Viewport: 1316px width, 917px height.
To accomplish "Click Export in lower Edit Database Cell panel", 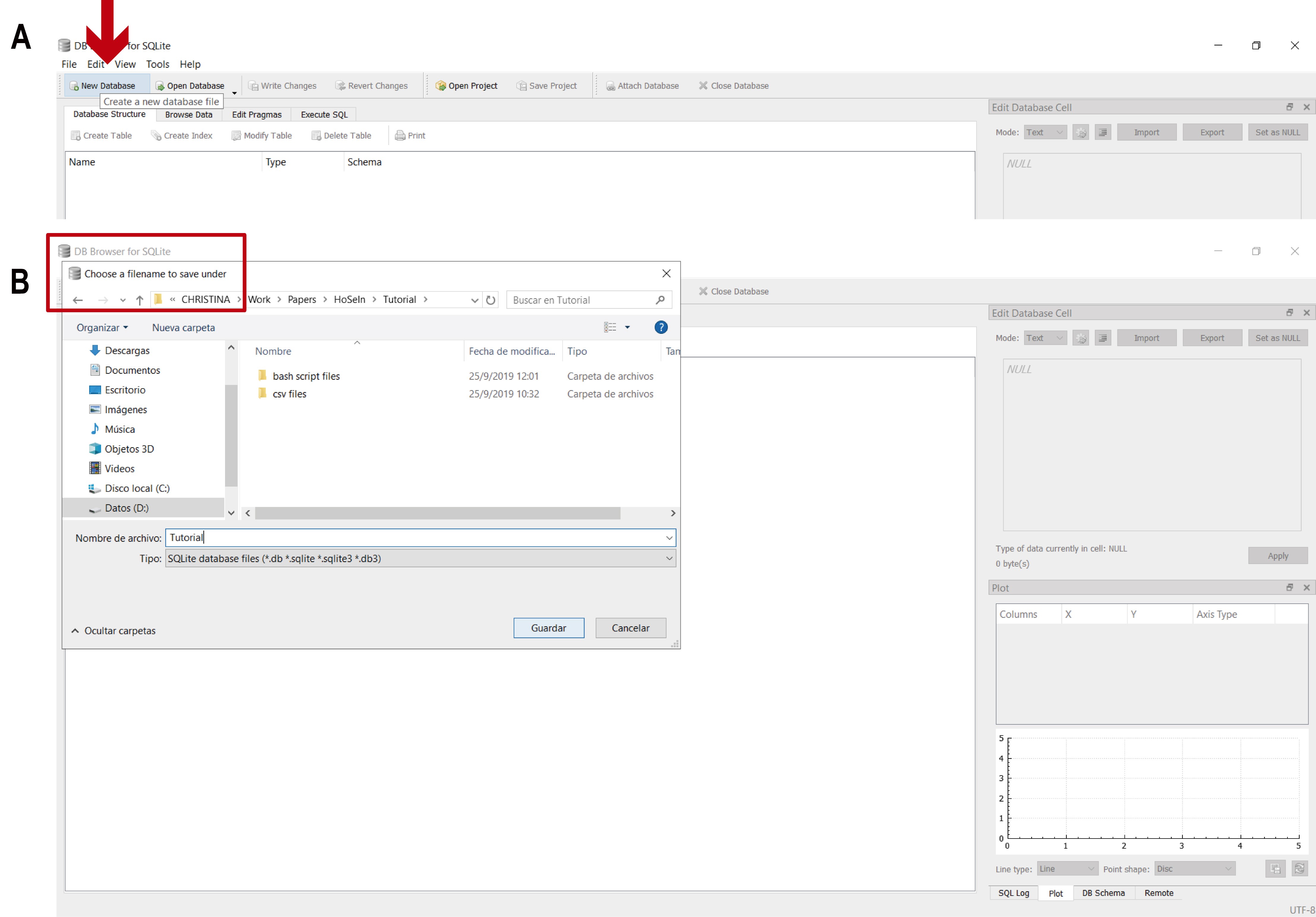I will [1212, 339].
